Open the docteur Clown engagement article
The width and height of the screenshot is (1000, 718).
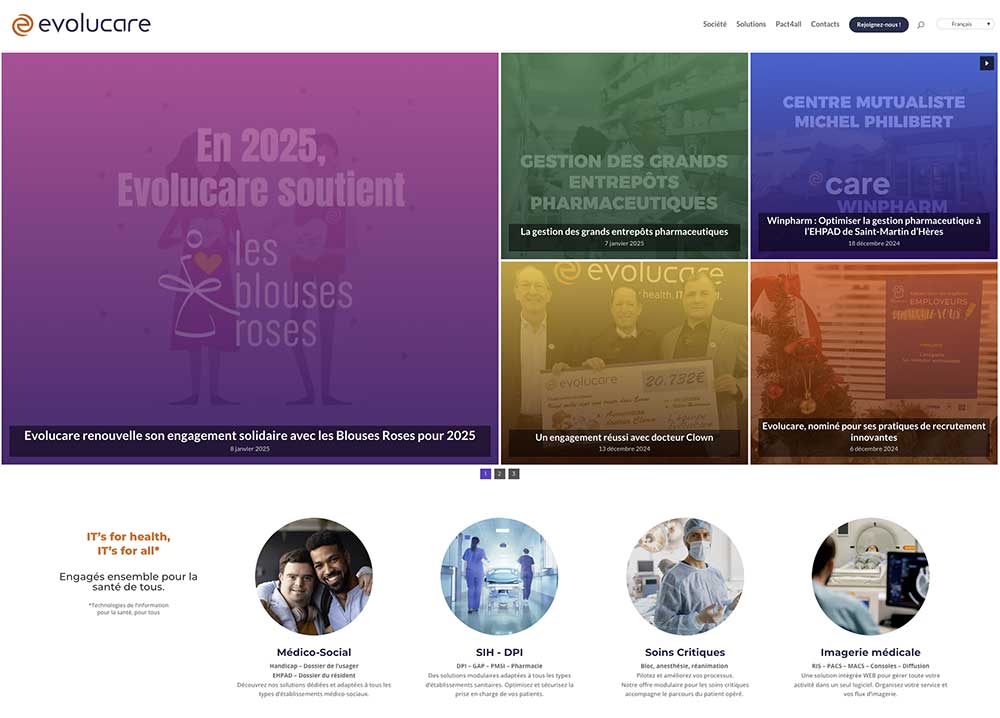(x=624, y=437)
